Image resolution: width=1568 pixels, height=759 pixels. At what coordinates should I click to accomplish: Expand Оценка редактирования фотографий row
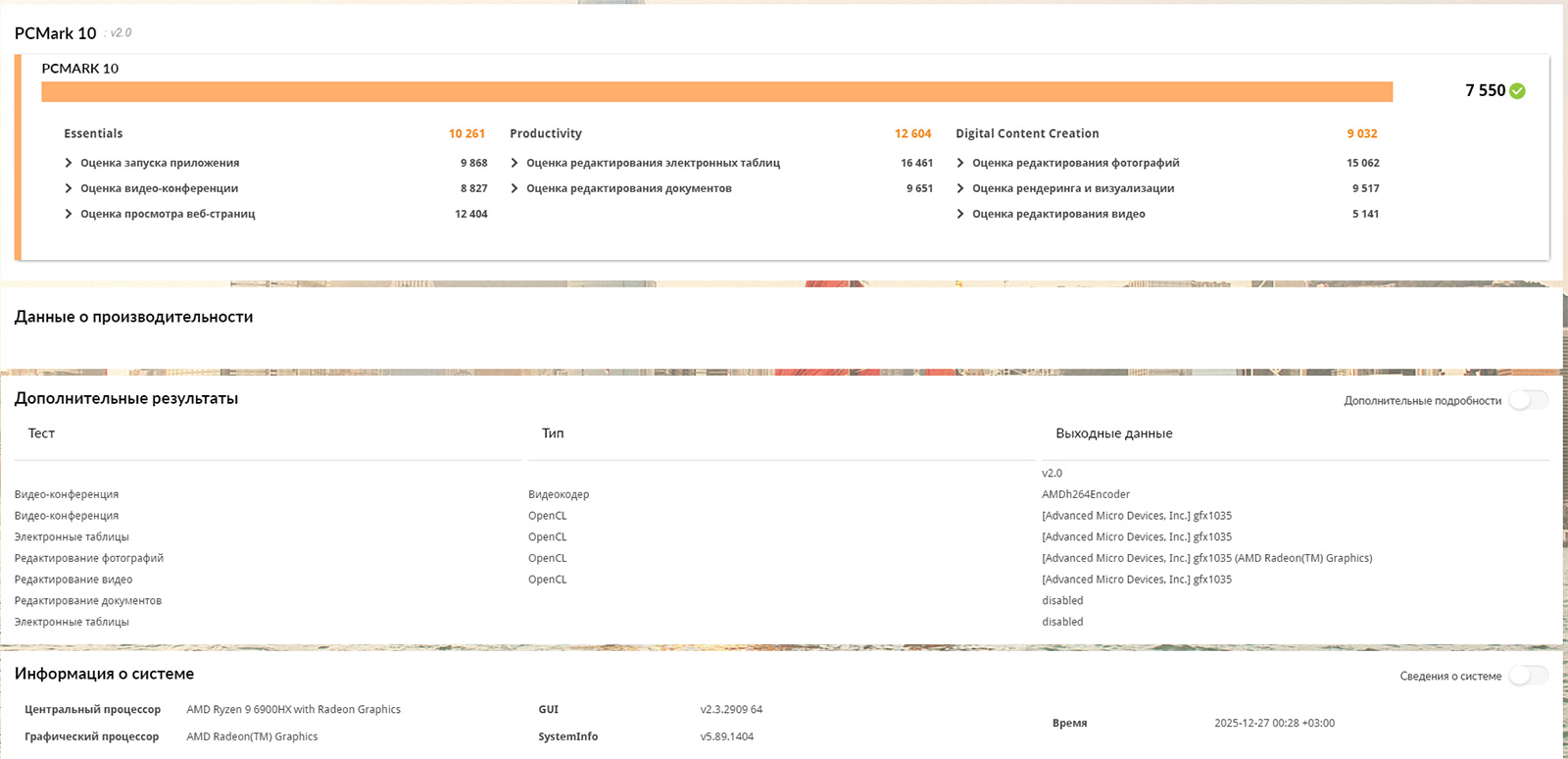[960, 163]
